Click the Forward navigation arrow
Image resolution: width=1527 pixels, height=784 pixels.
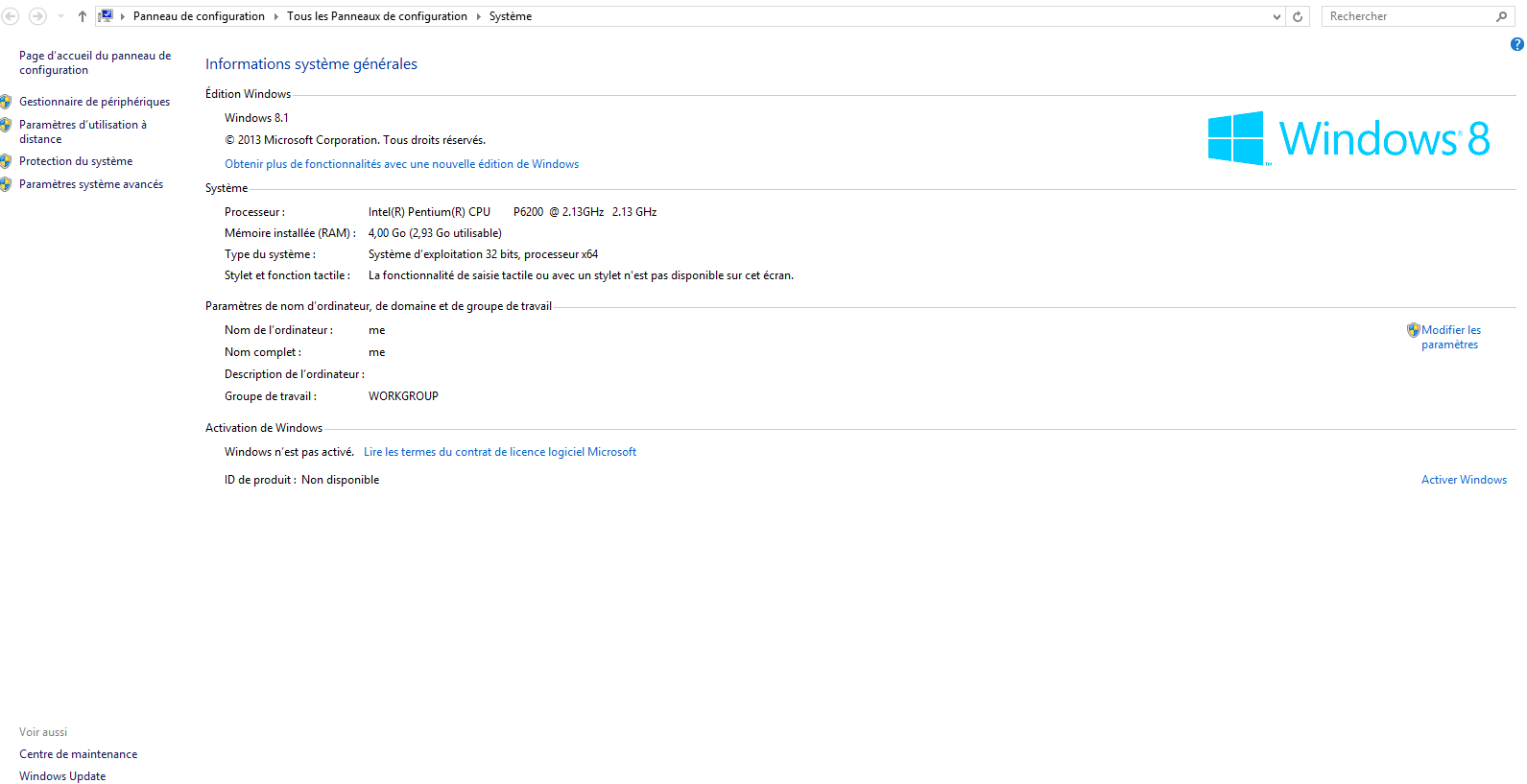[37, 16]
